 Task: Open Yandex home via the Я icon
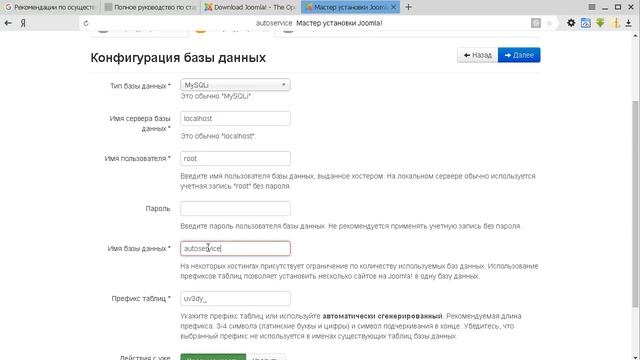(x=23, y=23)
